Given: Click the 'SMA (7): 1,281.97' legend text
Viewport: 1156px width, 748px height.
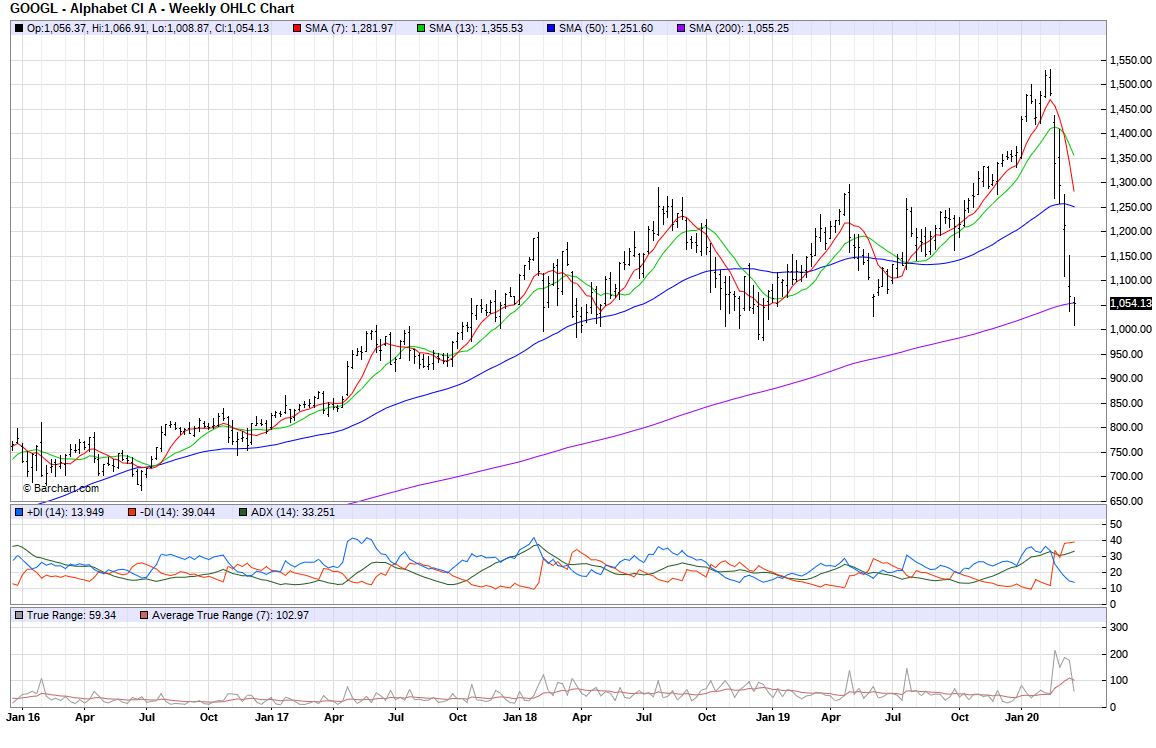Looking at the screenshot, I should coord(349,28).
